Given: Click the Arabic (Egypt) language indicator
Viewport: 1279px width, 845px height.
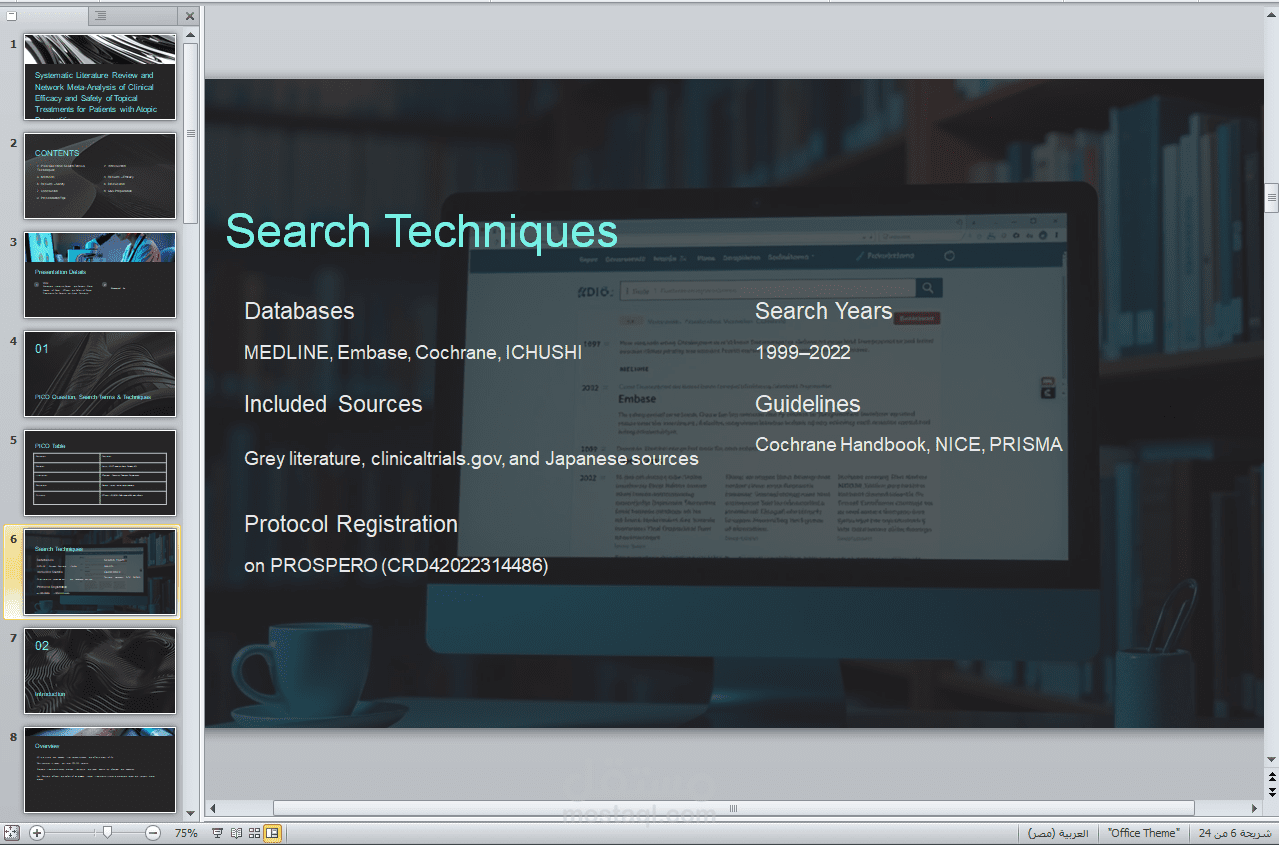Looking at the screenshot, I should point(1058,833).
